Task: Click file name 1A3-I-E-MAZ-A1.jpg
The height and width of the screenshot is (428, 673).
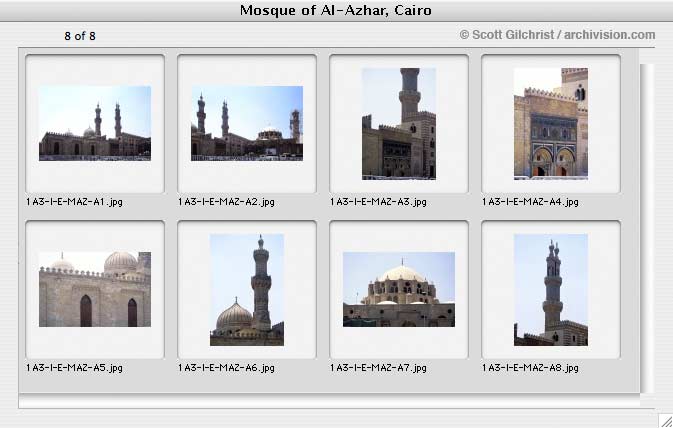Action: tap(74, 202)
